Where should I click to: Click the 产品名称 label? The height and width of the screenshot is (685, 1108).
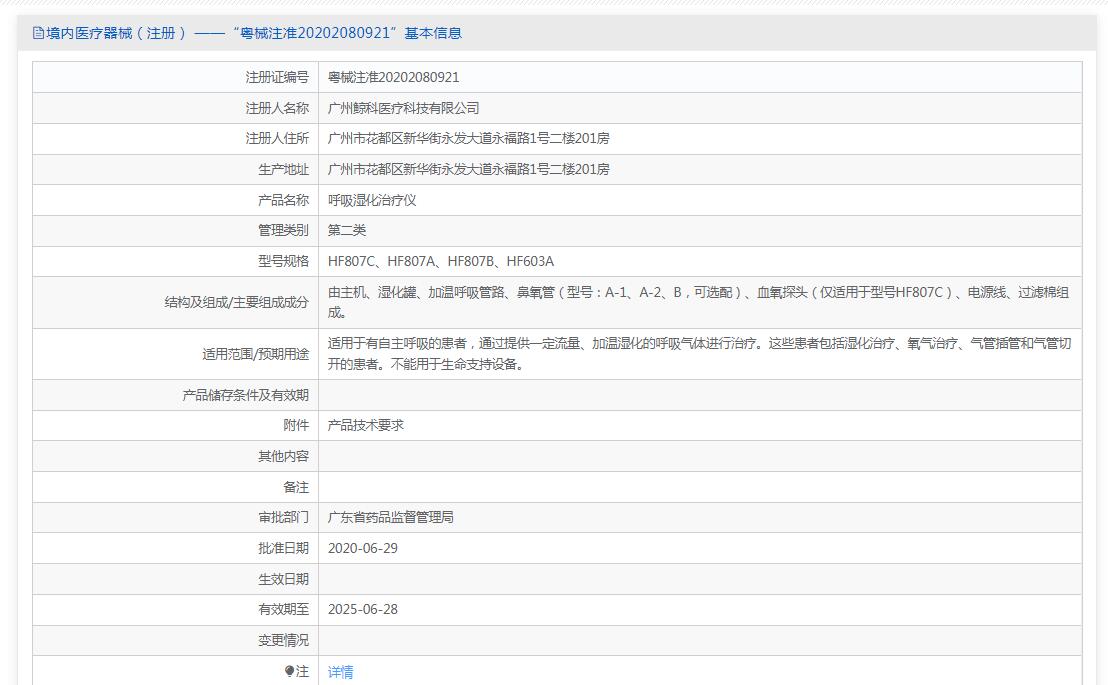click(283, 200)
